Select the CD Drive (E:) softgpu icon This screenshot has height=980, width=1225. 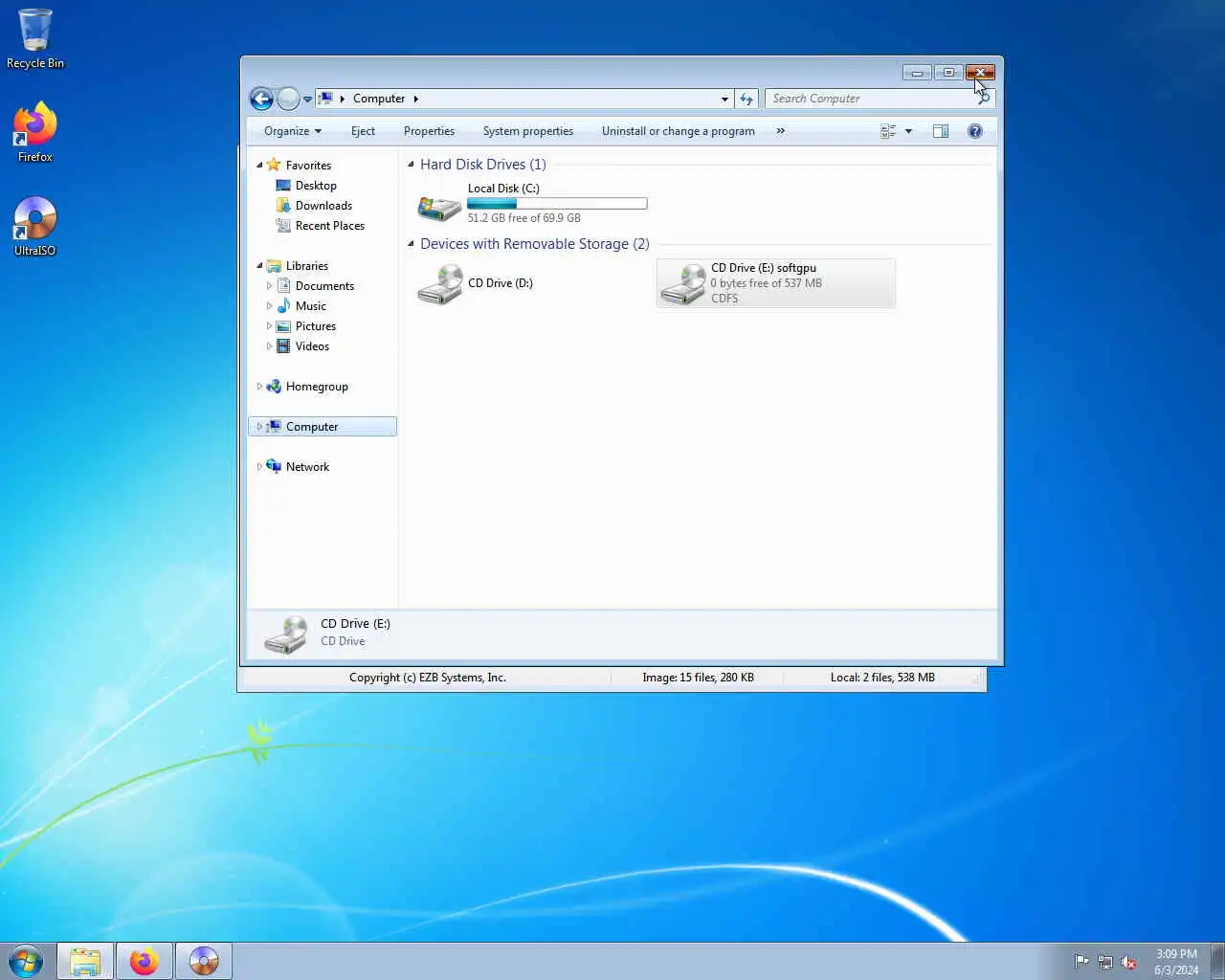[682, 283]
